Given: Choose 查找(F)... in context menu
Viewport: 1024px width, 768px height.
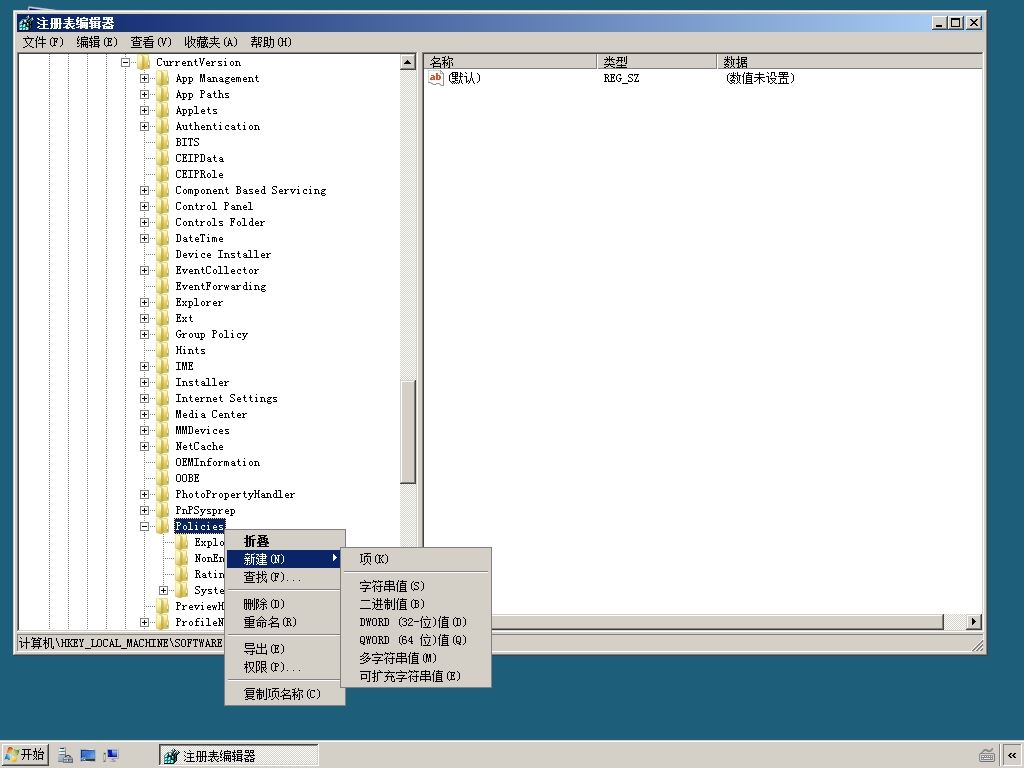Looking at the screenshot, I should 285,577.
